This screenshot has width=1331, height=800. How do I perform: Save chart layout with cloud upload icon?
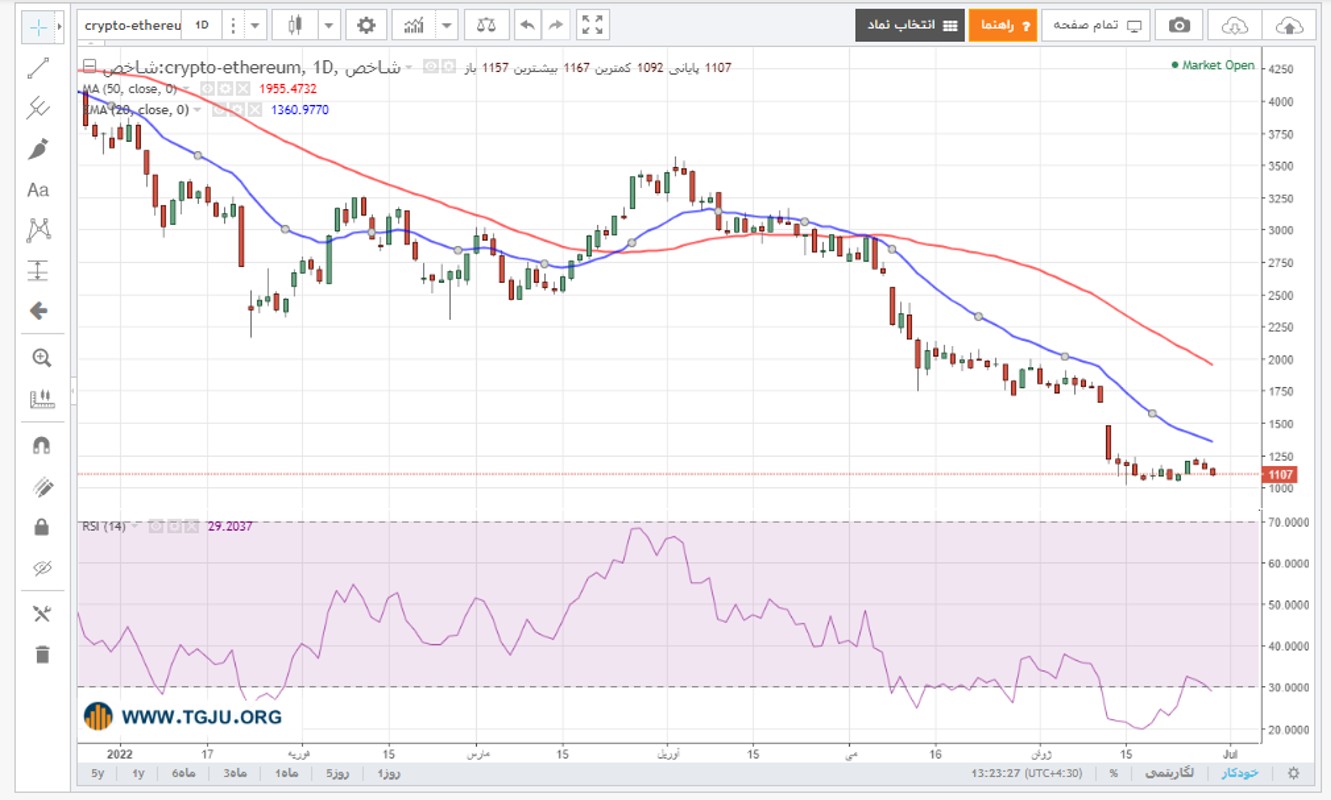pyautogui.click(x=1290, y=25)
